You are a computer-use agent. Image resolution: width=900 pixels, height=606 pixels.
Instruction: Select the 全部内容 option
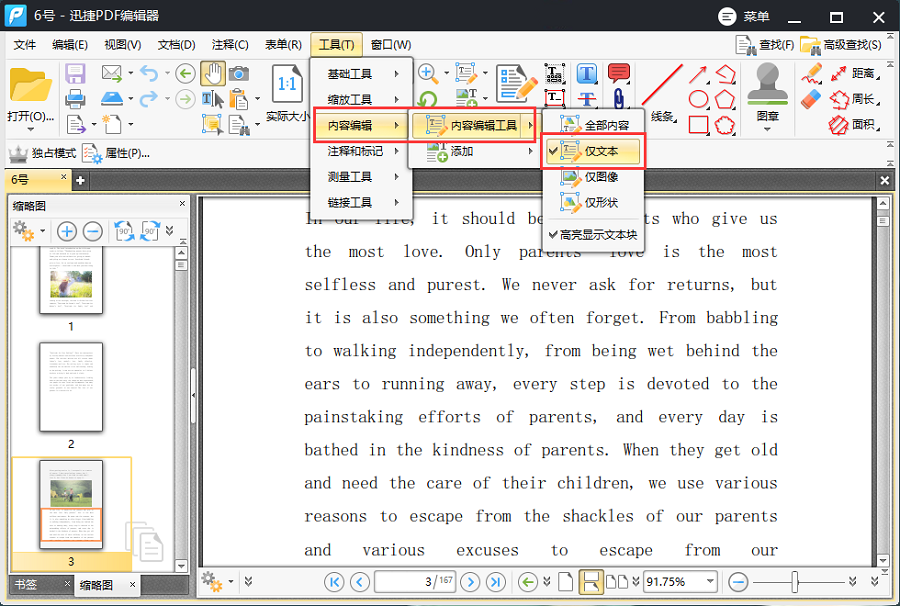(x=594, y=125)
